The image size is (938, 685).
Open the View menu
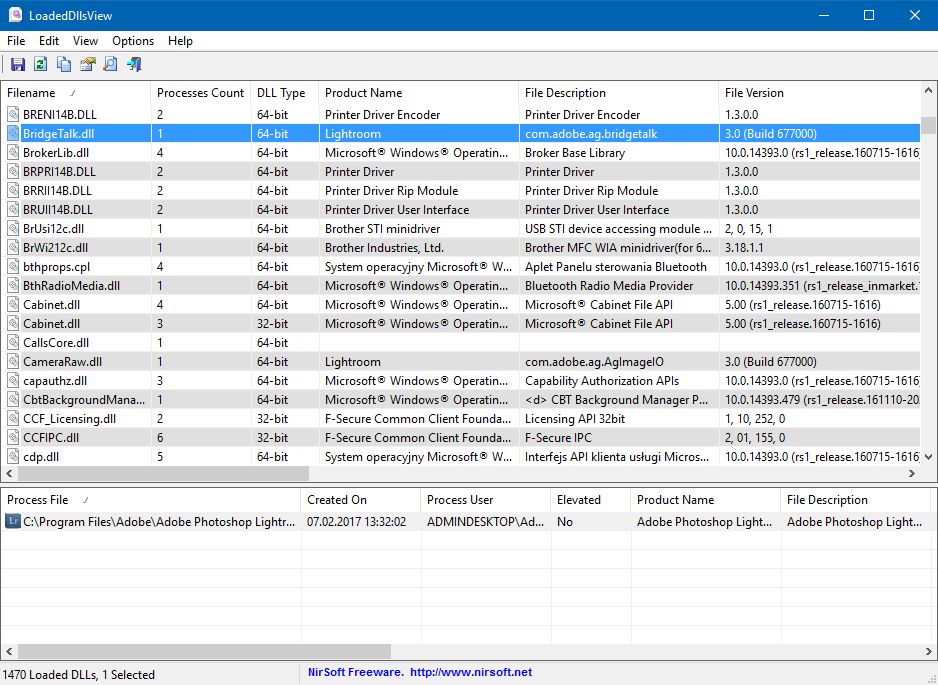tap(85, 41)
